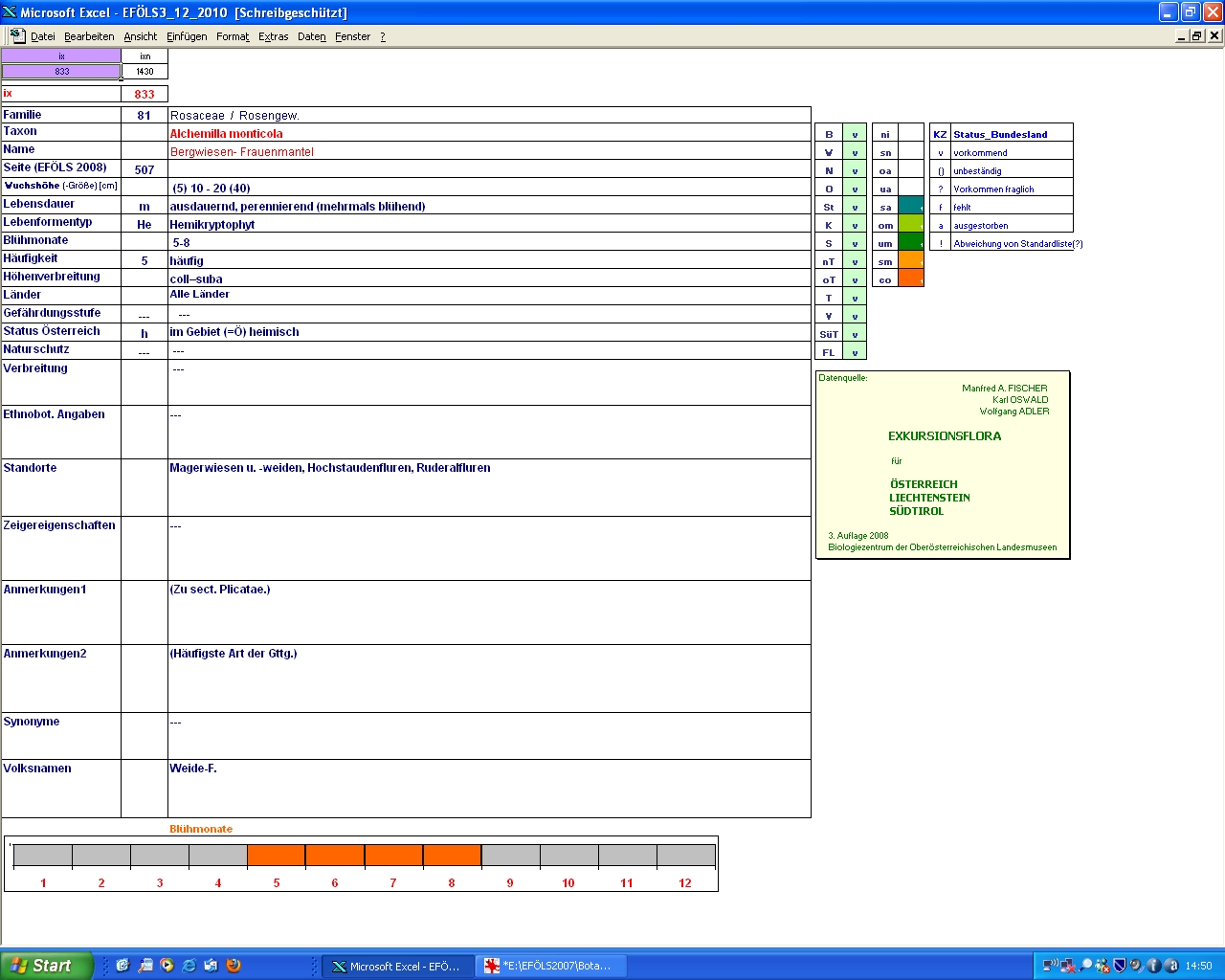
Task: Click the 'SüT' region cell
Action: pyautogui.click(x=829, y=334)
